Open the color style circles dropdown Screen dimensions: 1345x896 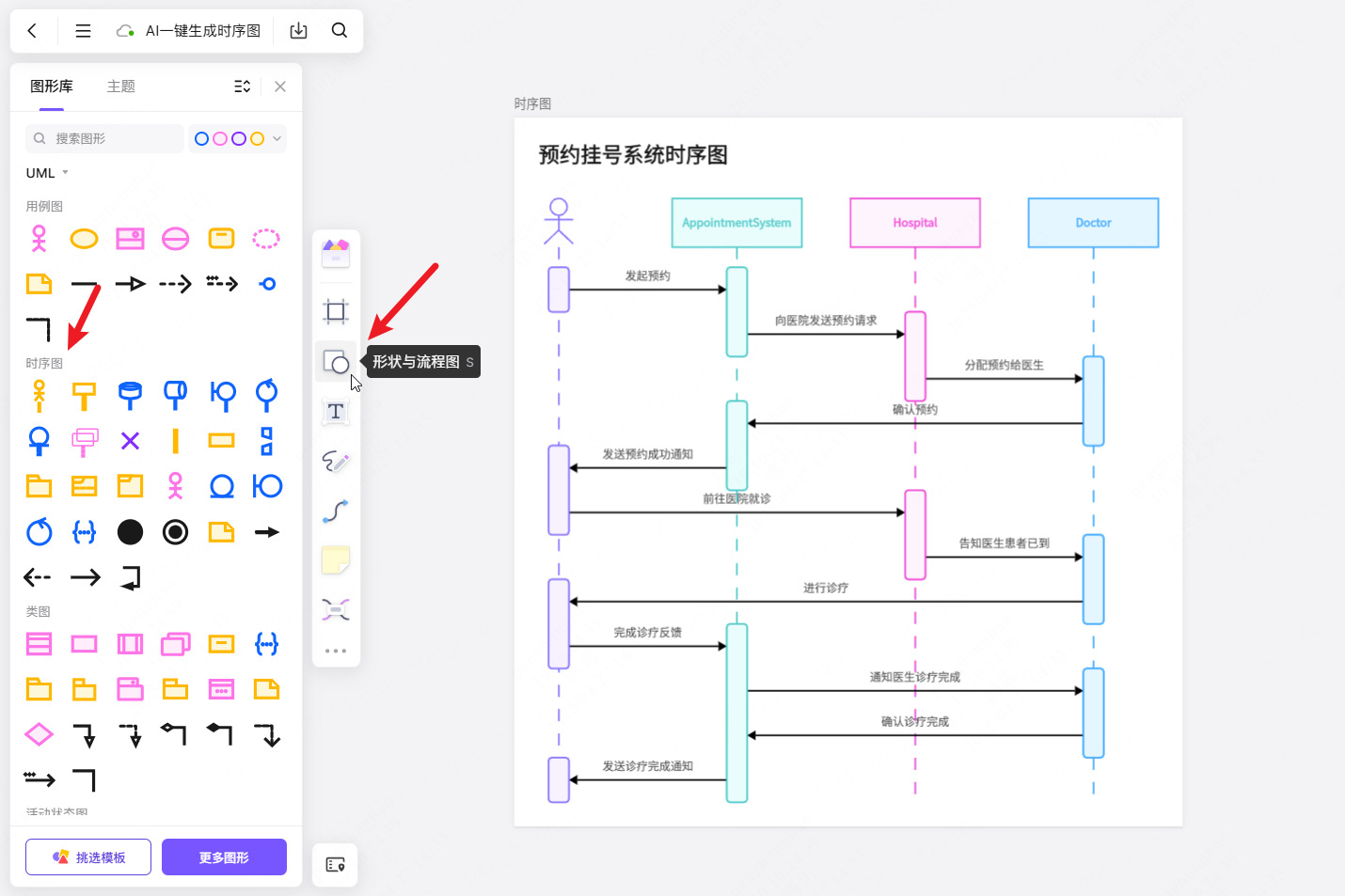(237, 138)
